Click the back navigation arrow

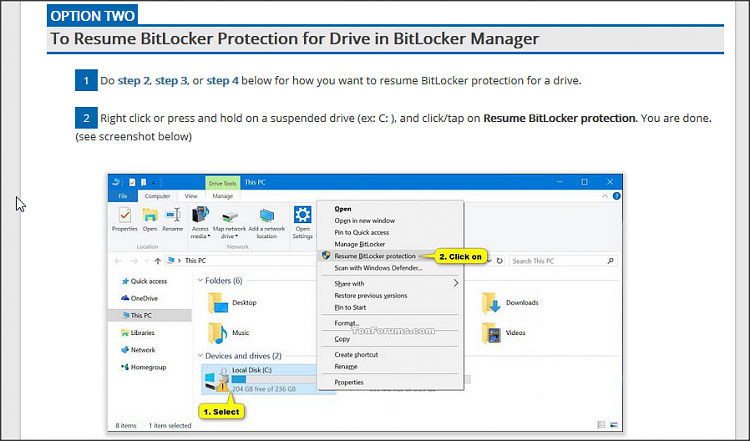(118, 261)
